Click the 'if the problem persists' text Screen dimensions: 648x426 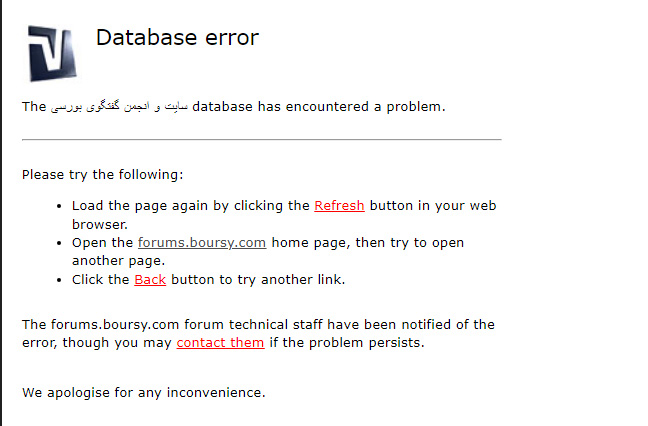pyautogui.click(x=347, y=343)
